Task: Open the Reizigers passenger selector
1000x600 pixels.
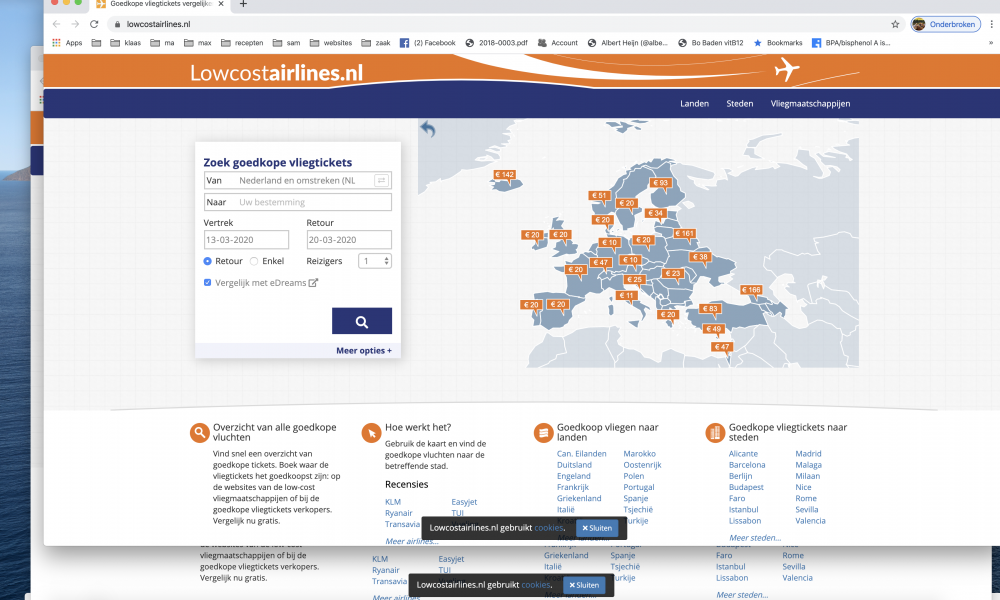Action: click(x=374, y=261)
